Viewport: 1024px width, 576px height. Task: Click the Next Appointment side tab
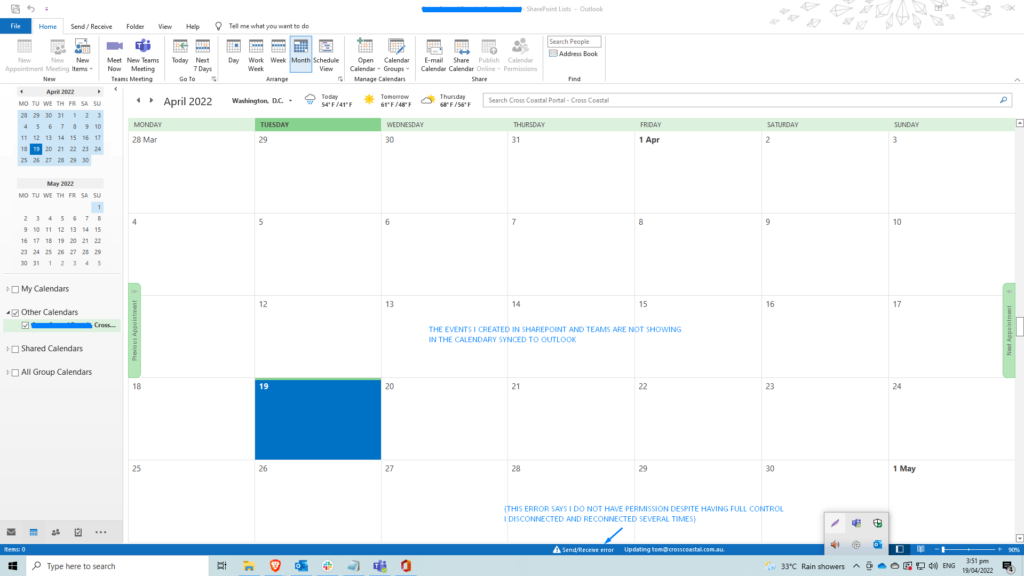1009,330
